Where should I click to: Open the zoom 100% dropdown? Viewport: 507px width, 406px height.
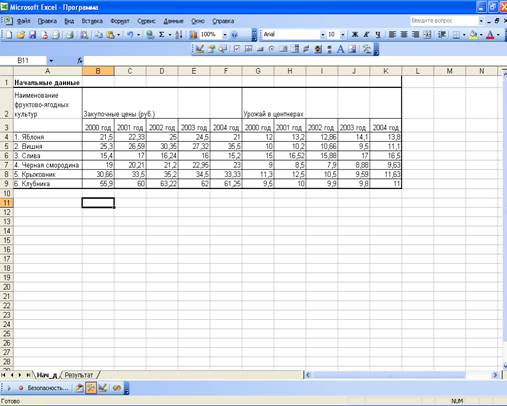click(x=225, y=35)
